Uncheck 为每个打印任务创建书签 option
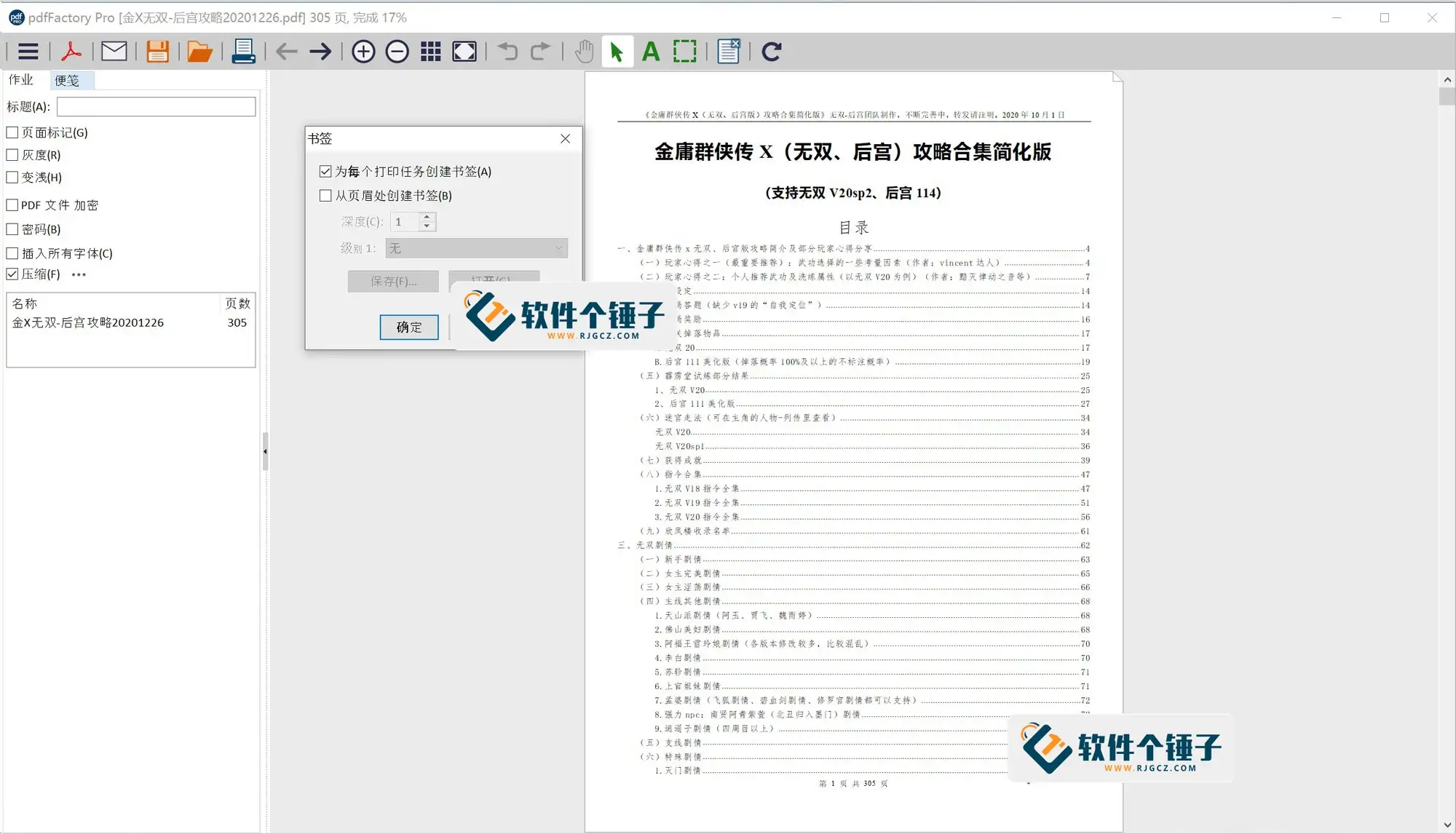This screenshot has width=1456, height=834. (325, 172)
